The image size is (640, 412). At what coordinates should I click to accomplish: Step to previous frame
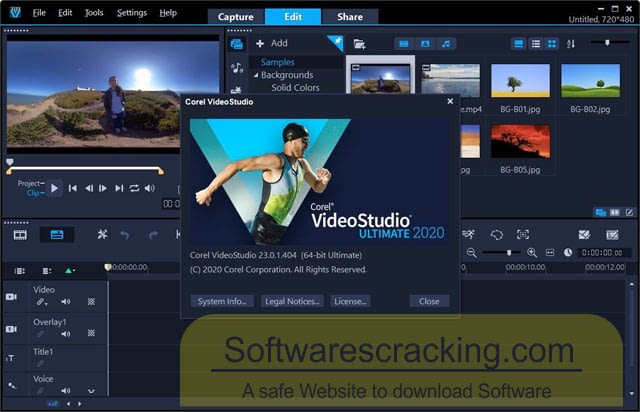89,188
